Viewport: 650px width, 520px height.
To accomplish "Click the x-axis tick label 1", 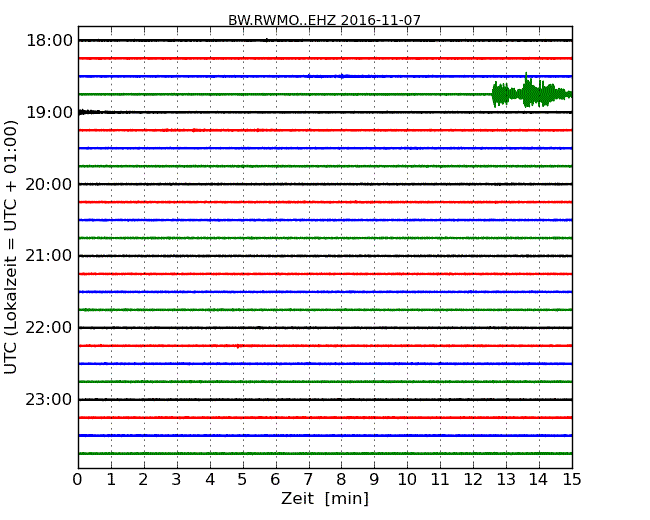I will (111, 480).
